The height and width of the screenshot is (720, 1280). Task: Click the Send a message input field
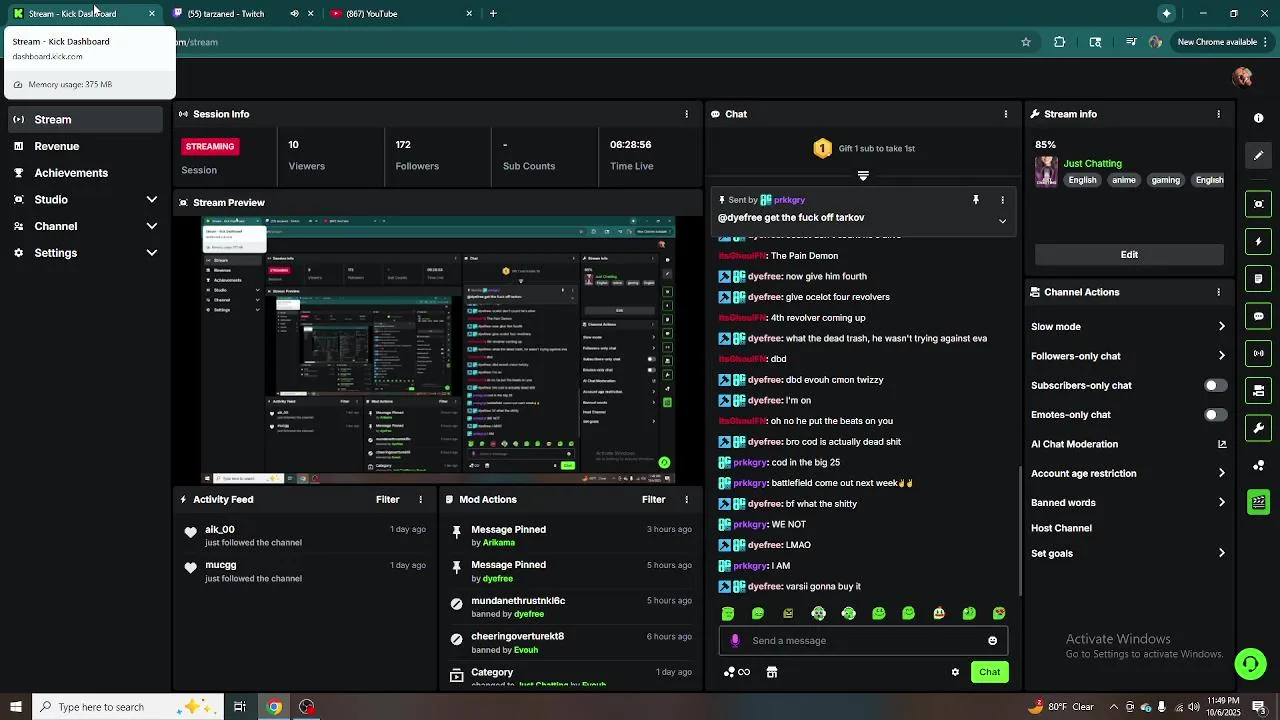click(863, 641)
